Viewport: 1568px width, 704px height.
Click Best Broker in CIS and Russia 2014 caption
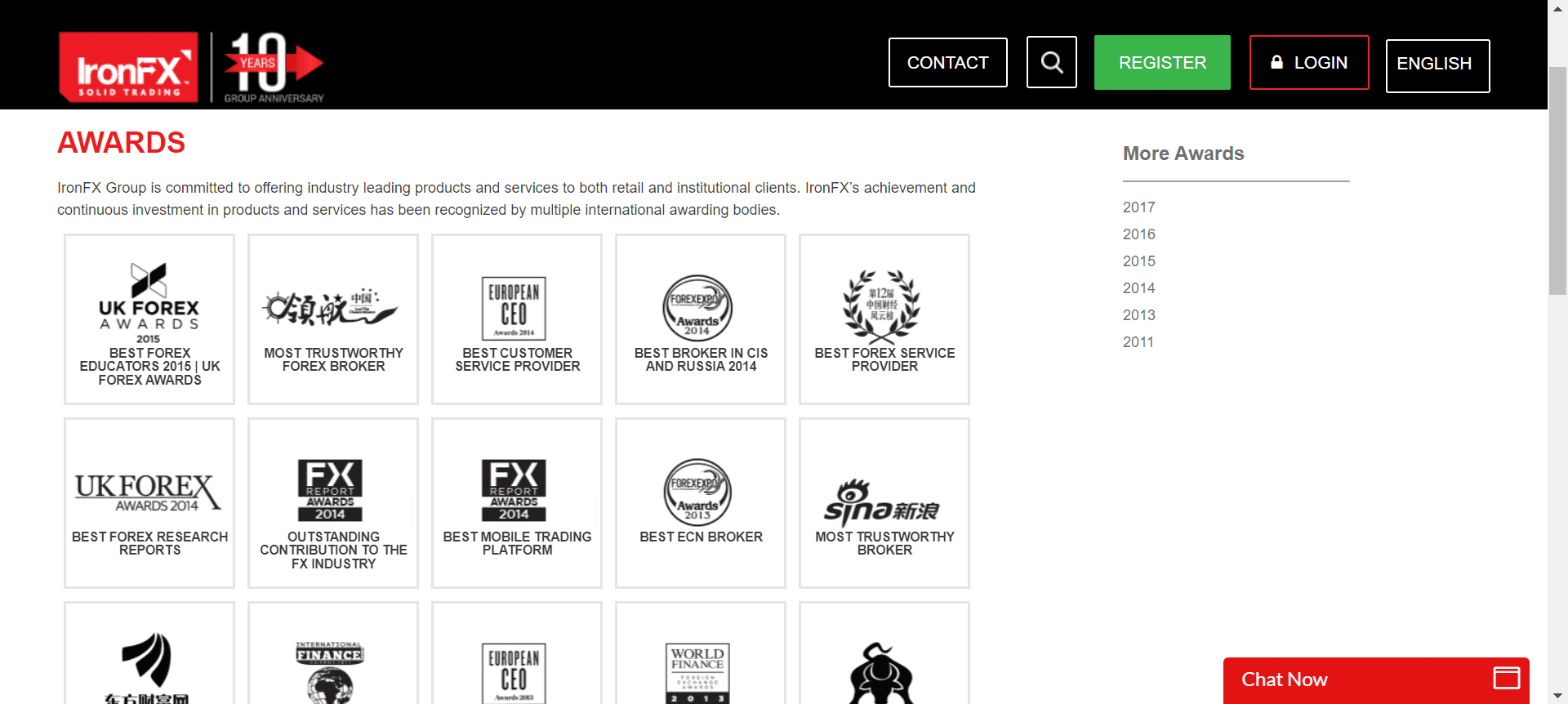(x=701, y=359)
